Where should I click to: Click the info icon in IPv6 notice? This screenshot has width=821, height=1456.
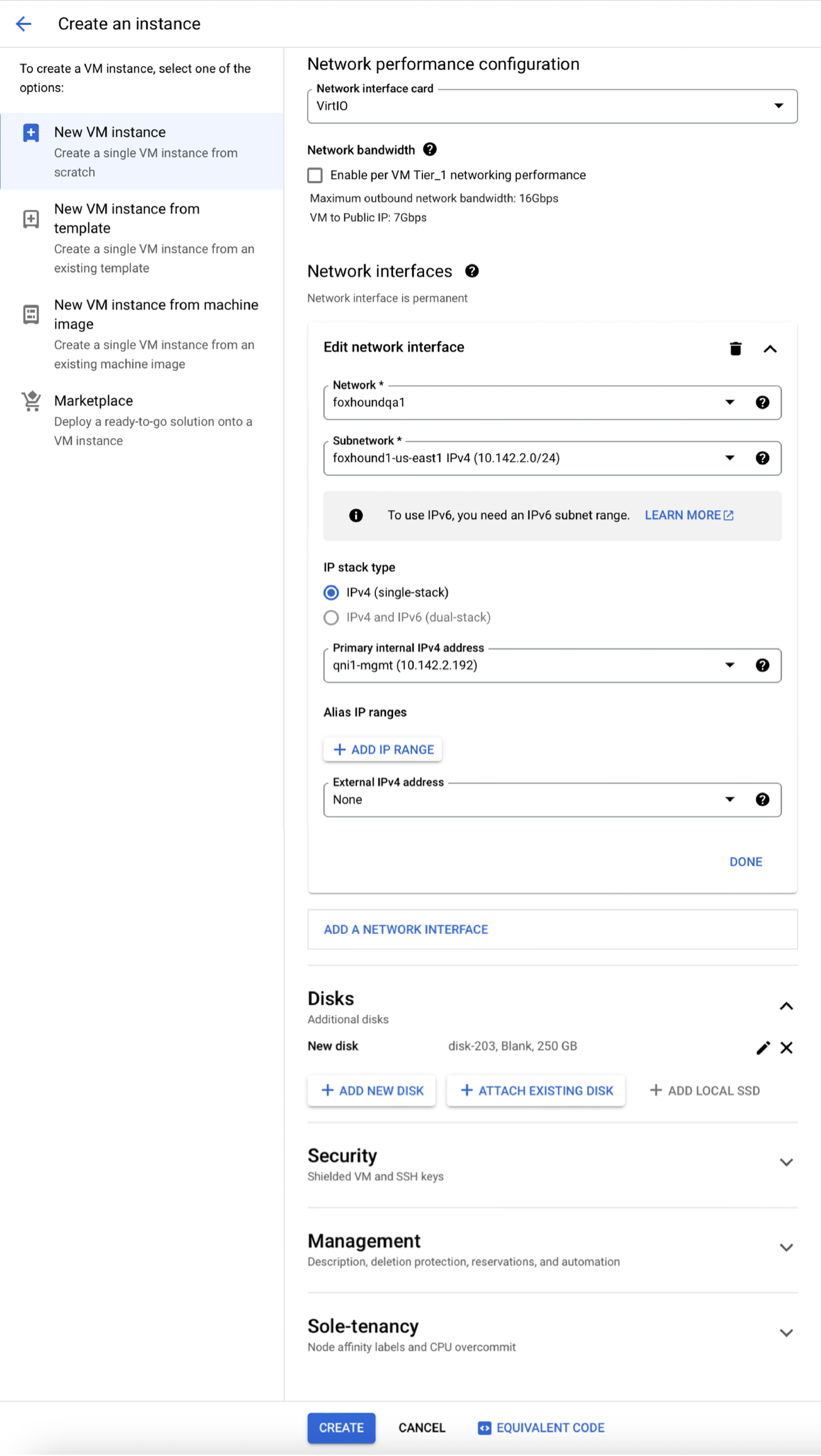(356, 515)
